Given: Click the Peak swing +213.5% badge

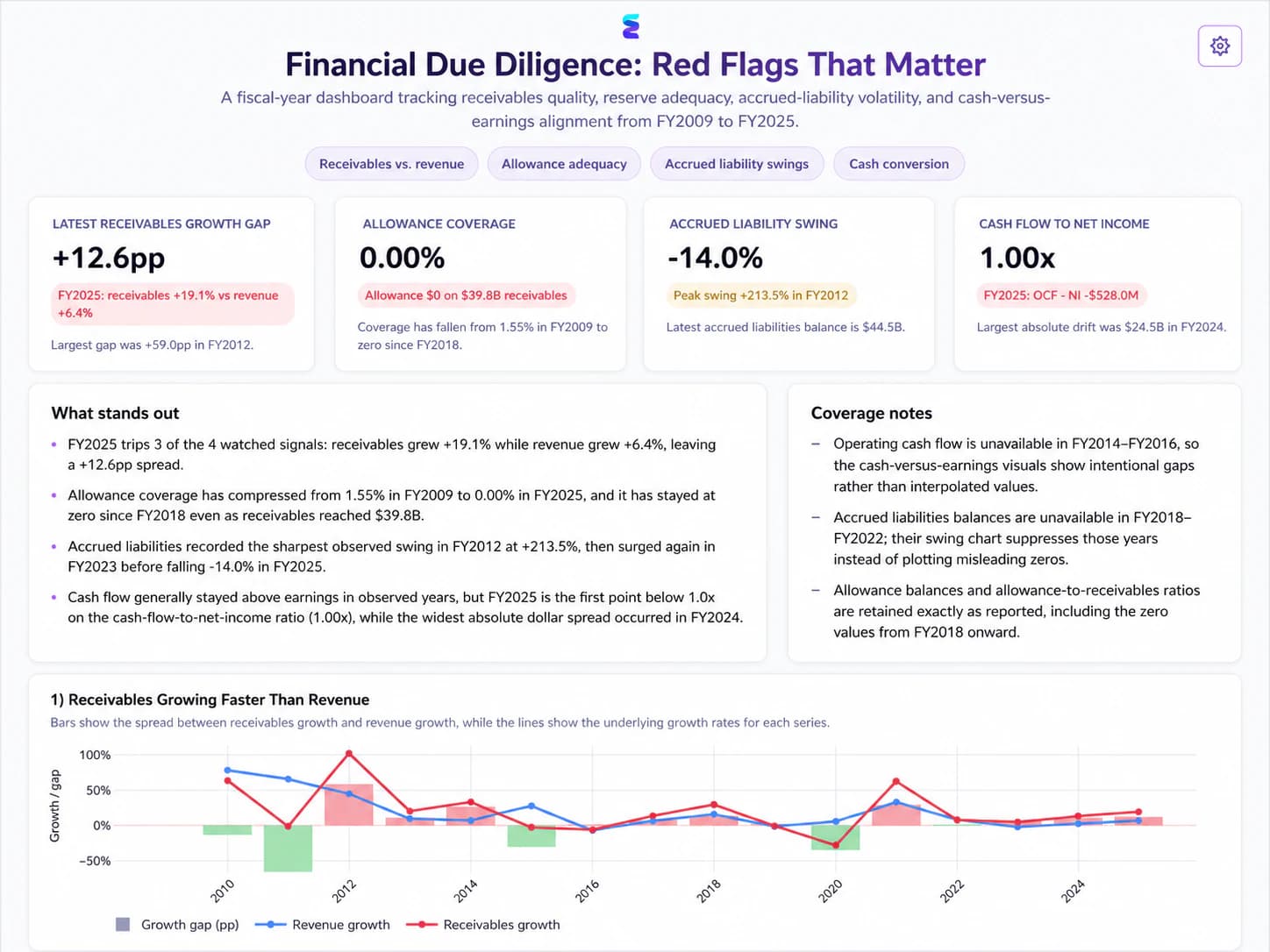Looking at the screenshot, I should tap(760, 295).
